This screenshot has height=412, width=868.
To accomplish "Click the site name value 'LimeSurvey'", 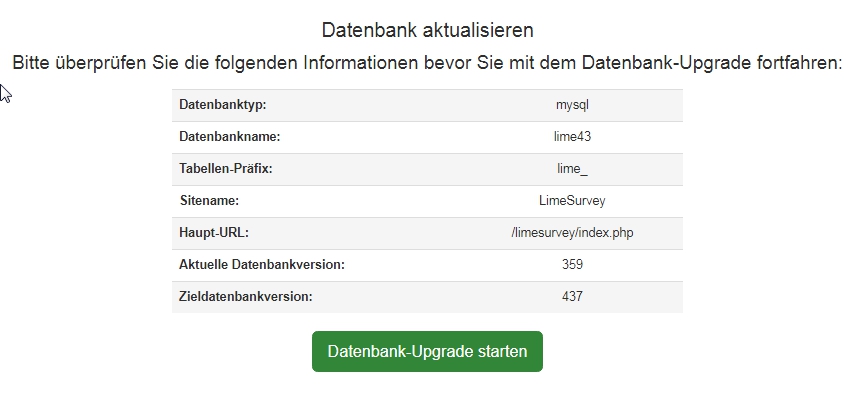I will pyautogui.click(x=572, y=201).
